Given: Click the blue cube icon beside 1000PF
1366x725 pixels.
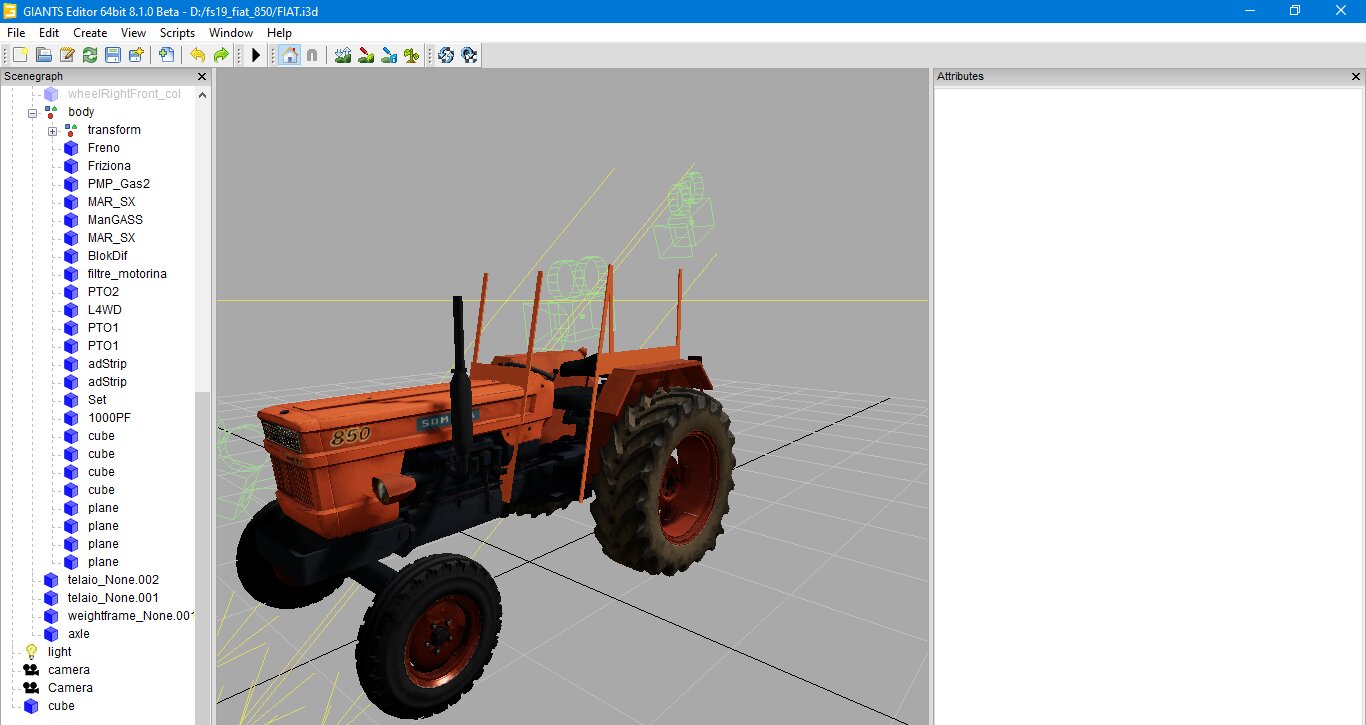Looking at the screenshot, I should [71, 418].
